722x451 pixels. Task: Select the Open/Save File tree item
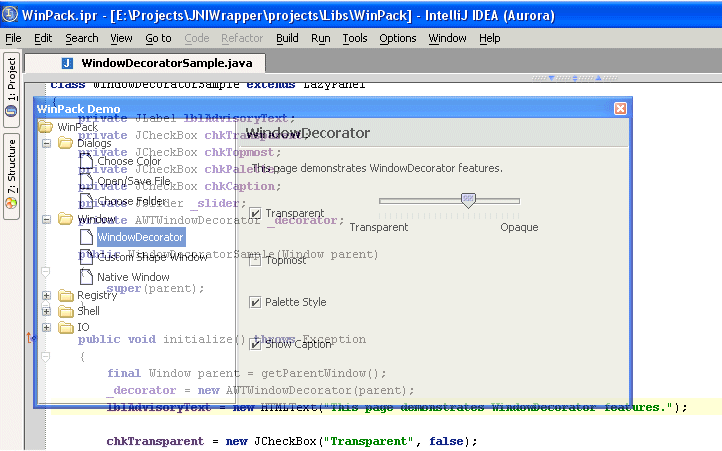tap(134, 181)
